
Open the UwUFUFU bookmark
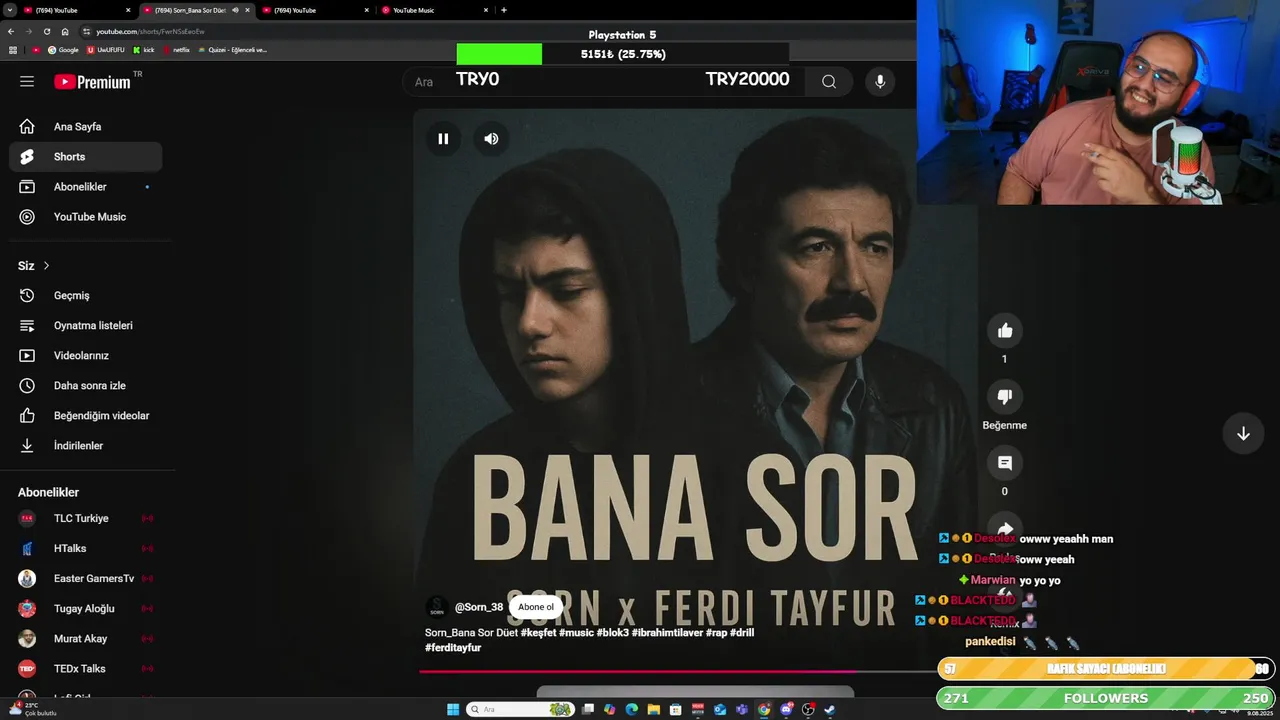[106, 49]
